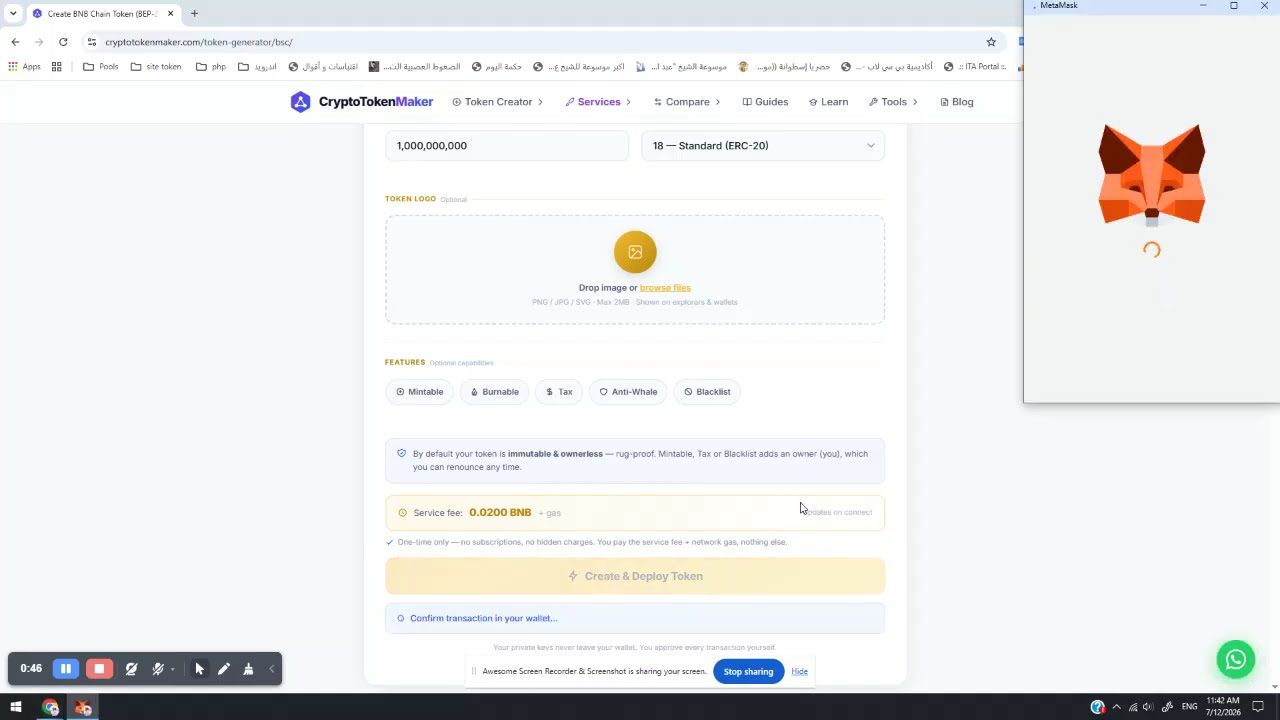Click the browser reload icon

point(63,42)
